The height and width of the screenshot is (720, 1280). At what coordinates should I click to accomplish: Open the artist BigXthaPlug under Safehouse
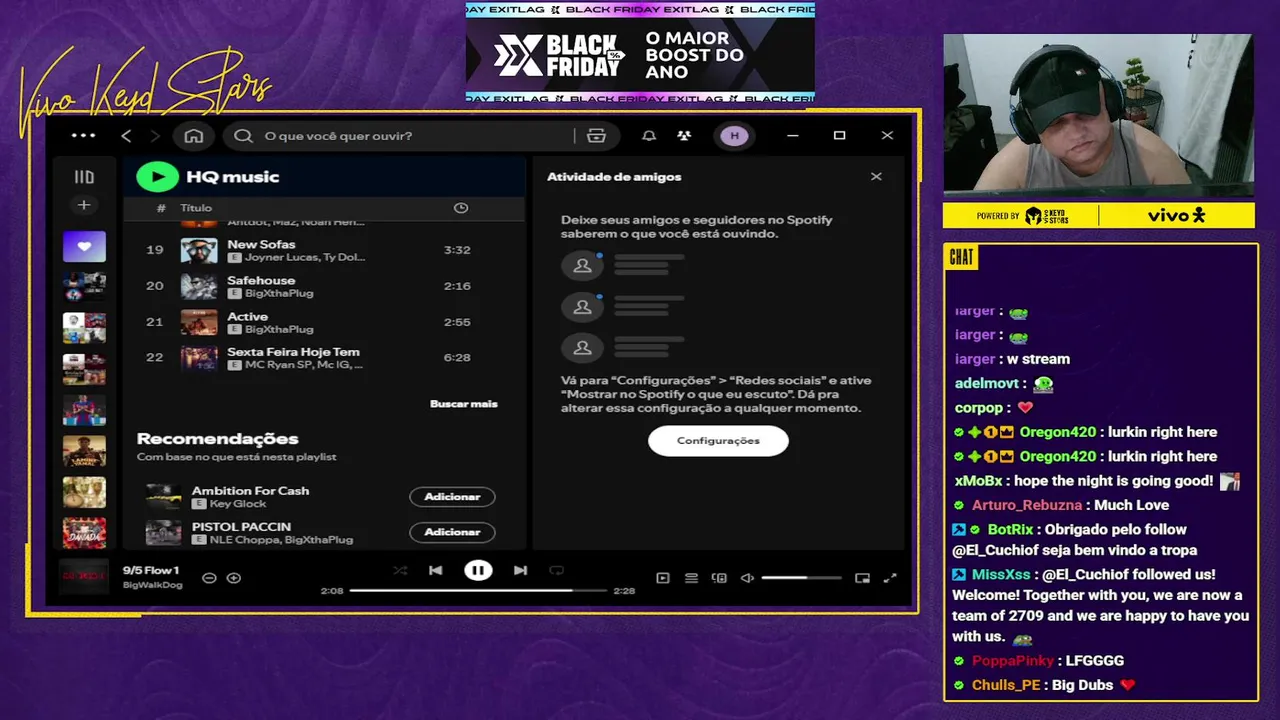(x=279, y=293)
